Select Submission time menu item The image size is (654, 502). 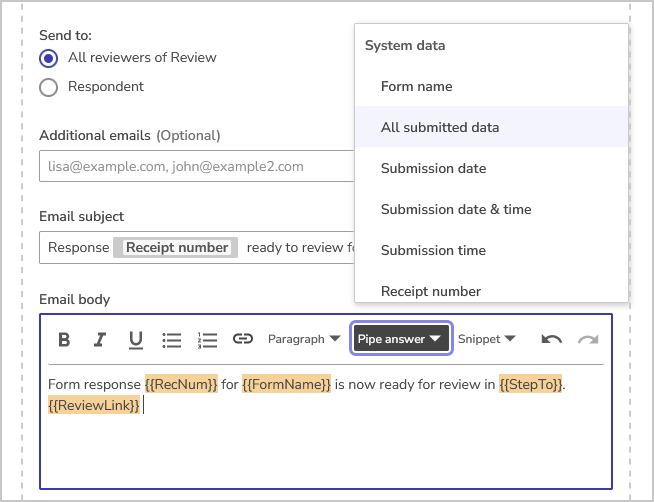pyautogui.click(x=491, y=250)
